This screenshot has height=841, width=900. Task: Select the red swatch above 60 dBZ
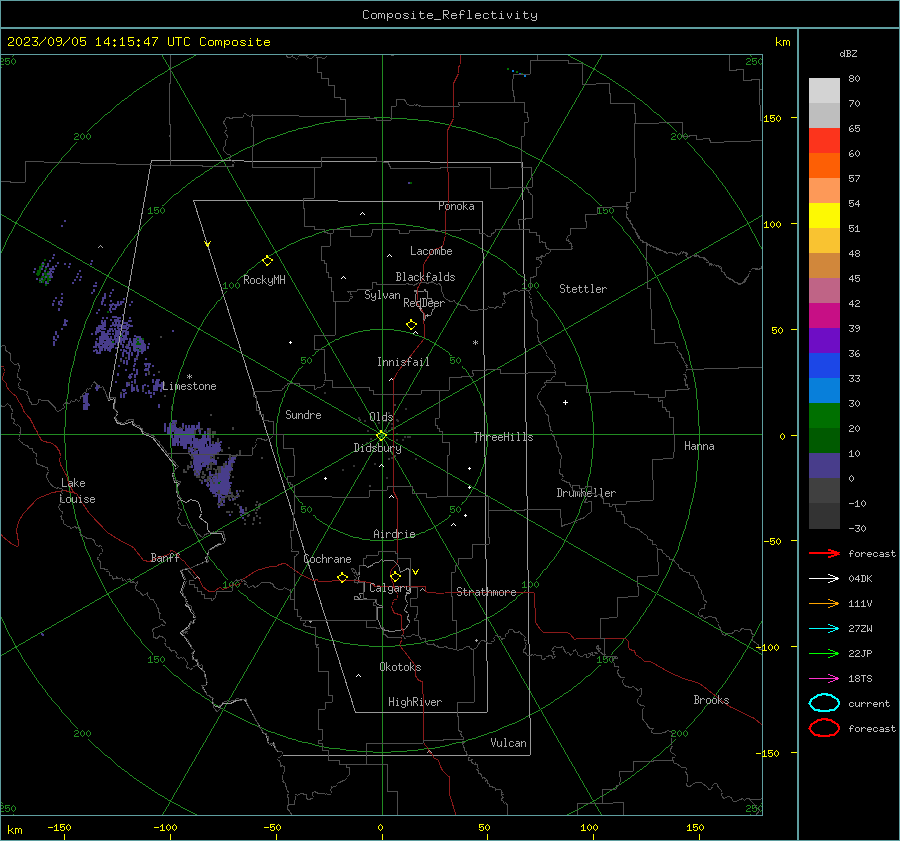(x=824, y=141)
